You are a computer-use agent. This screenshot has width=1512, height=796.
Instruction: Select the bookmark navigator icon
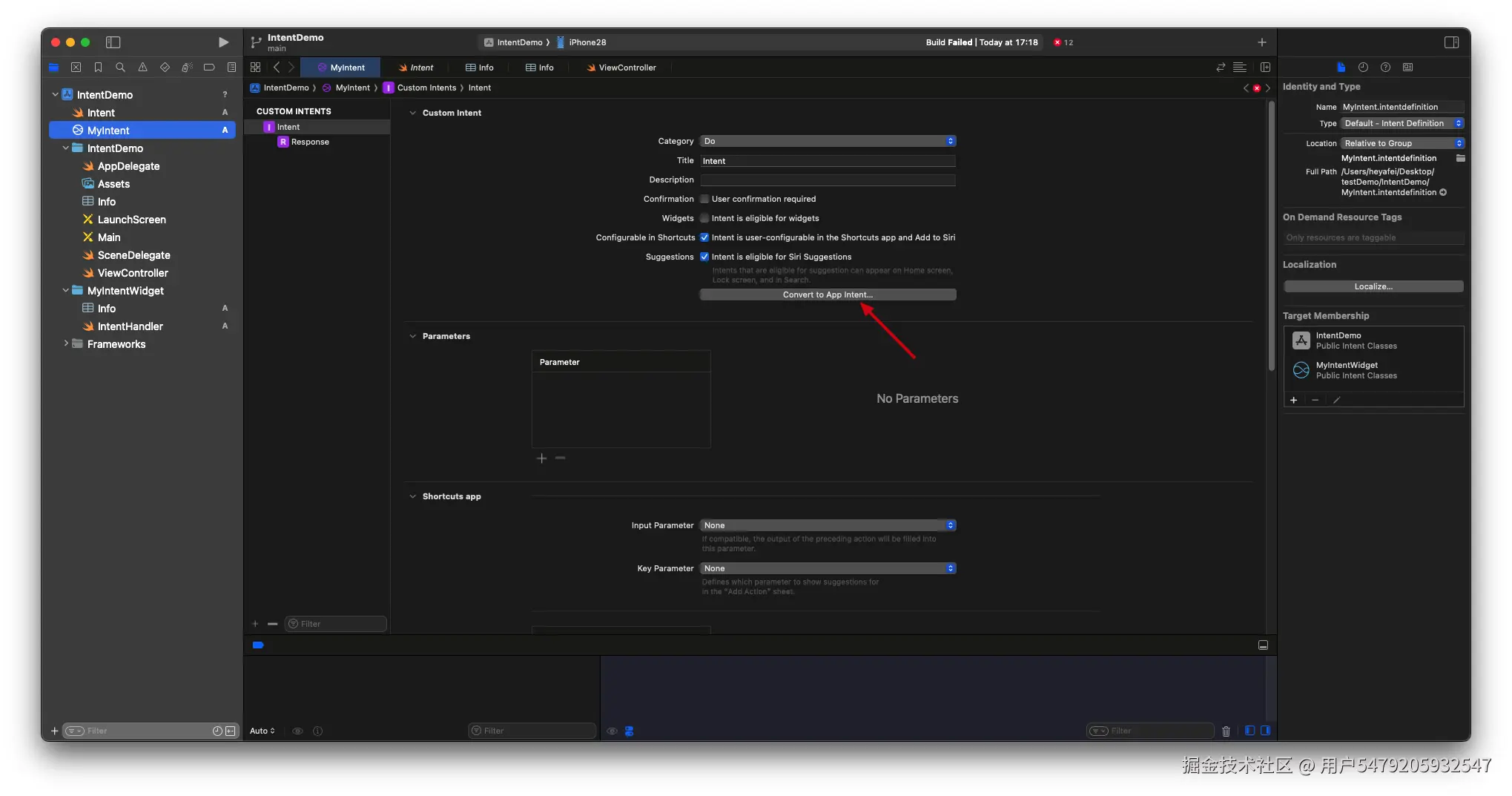(98, 68)
